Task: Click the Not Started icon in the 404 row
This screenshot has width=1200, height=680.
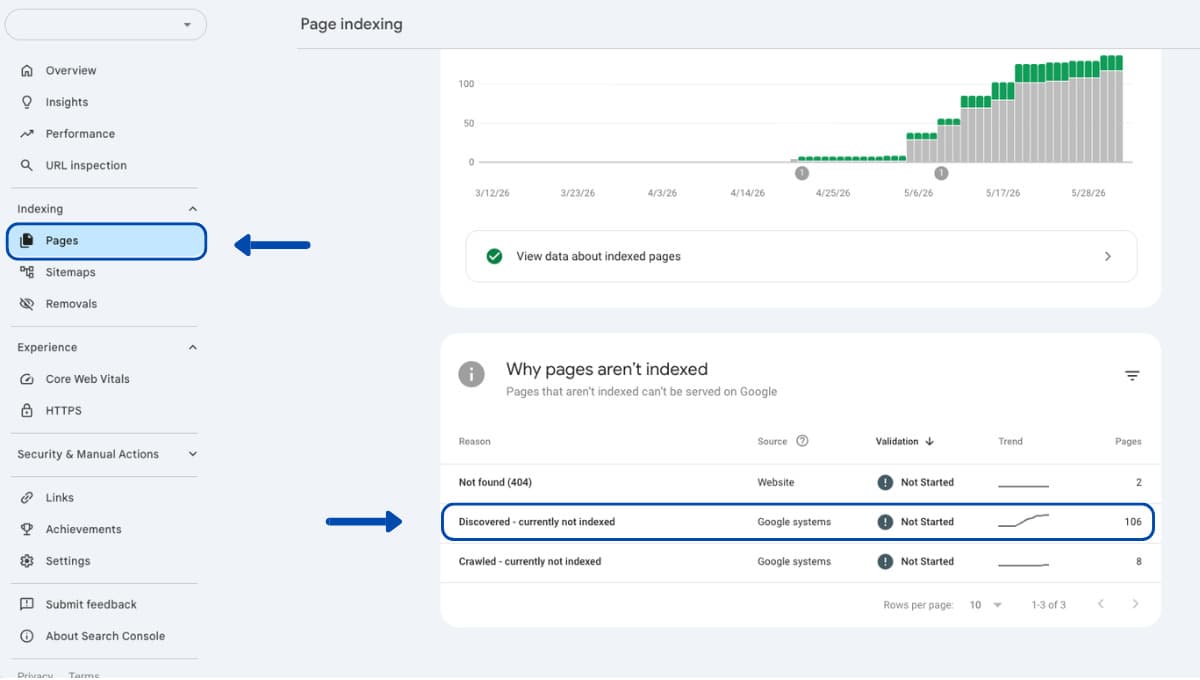Action: [885, 482]
